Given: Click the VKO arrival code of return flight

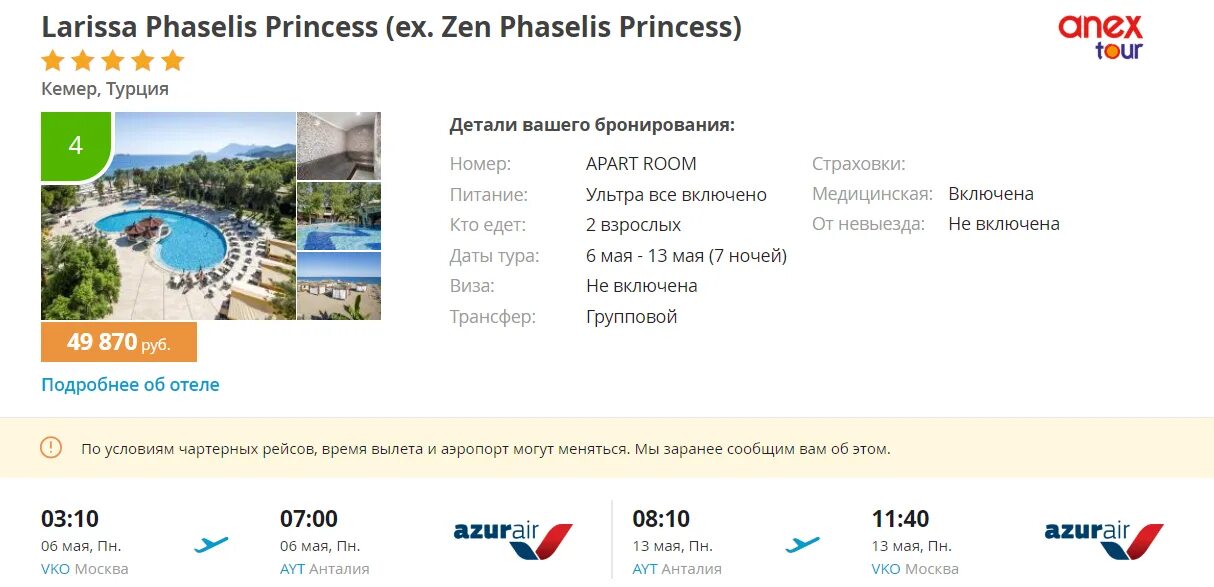Looking at the screenshot, I should tap(886, 569).
